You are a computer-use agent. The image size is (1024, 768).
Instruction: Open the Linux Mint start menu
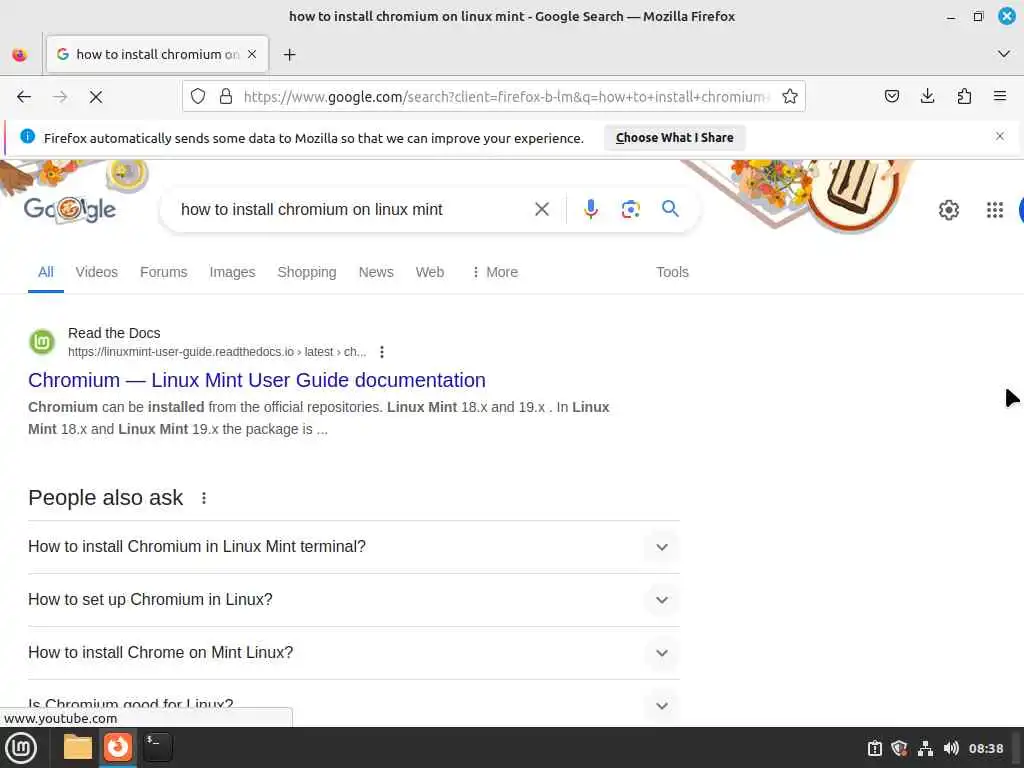point(21,748)
